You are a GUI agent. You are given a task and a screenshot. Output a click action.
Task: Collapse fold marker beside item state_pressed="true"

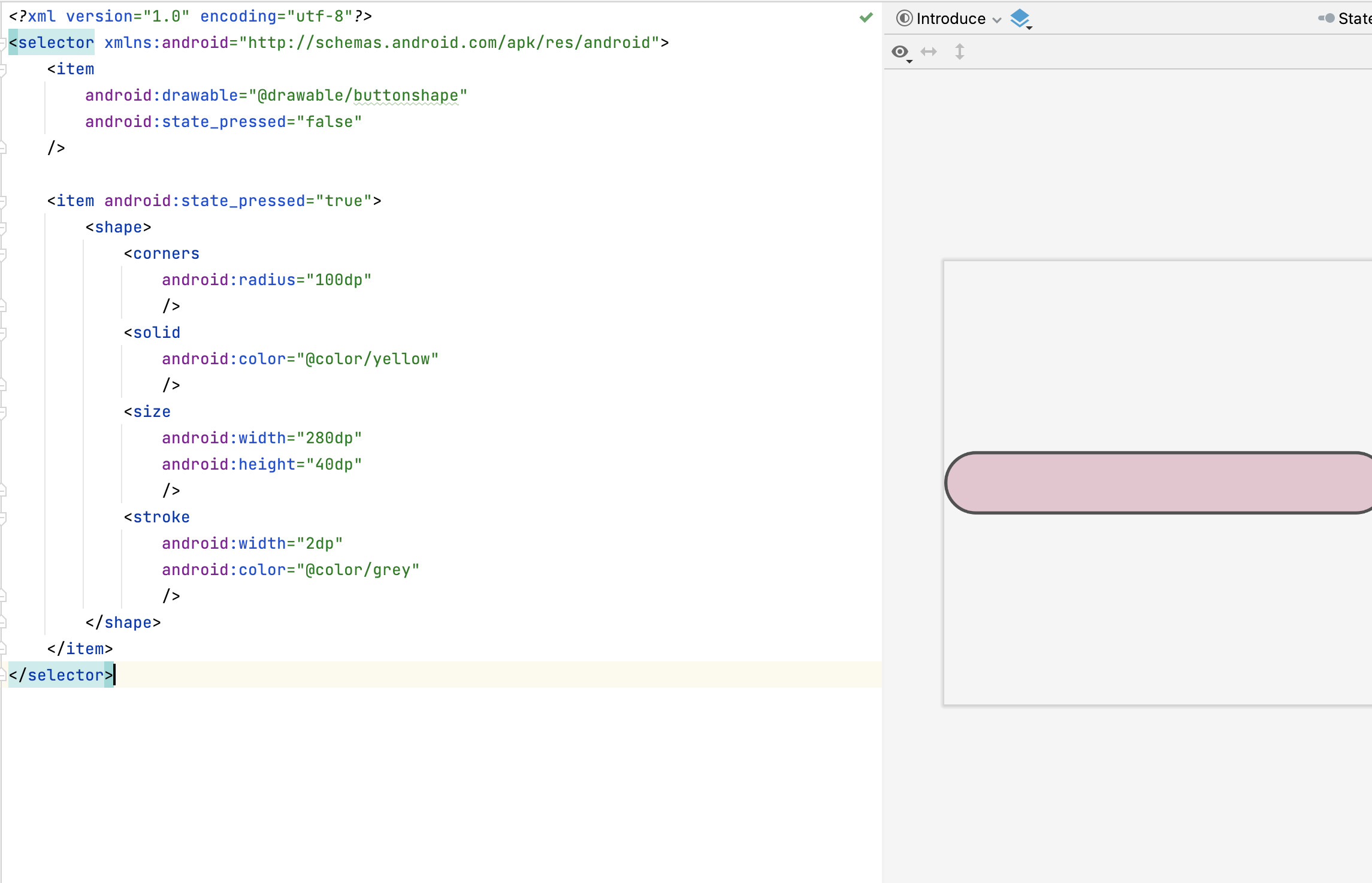[x=3, y=201]
